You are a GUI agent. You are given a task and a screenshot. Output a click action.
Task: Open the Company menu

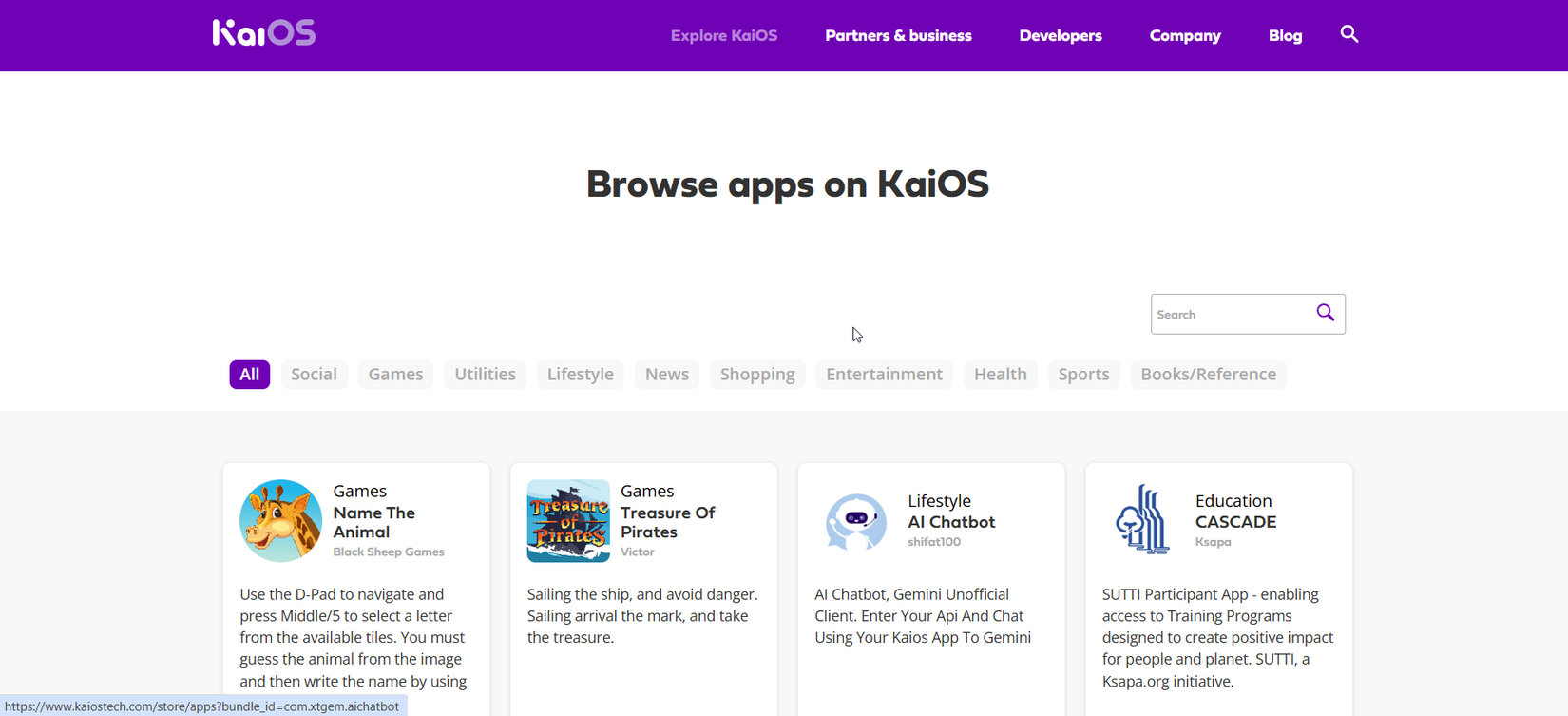click(1185, 35)
